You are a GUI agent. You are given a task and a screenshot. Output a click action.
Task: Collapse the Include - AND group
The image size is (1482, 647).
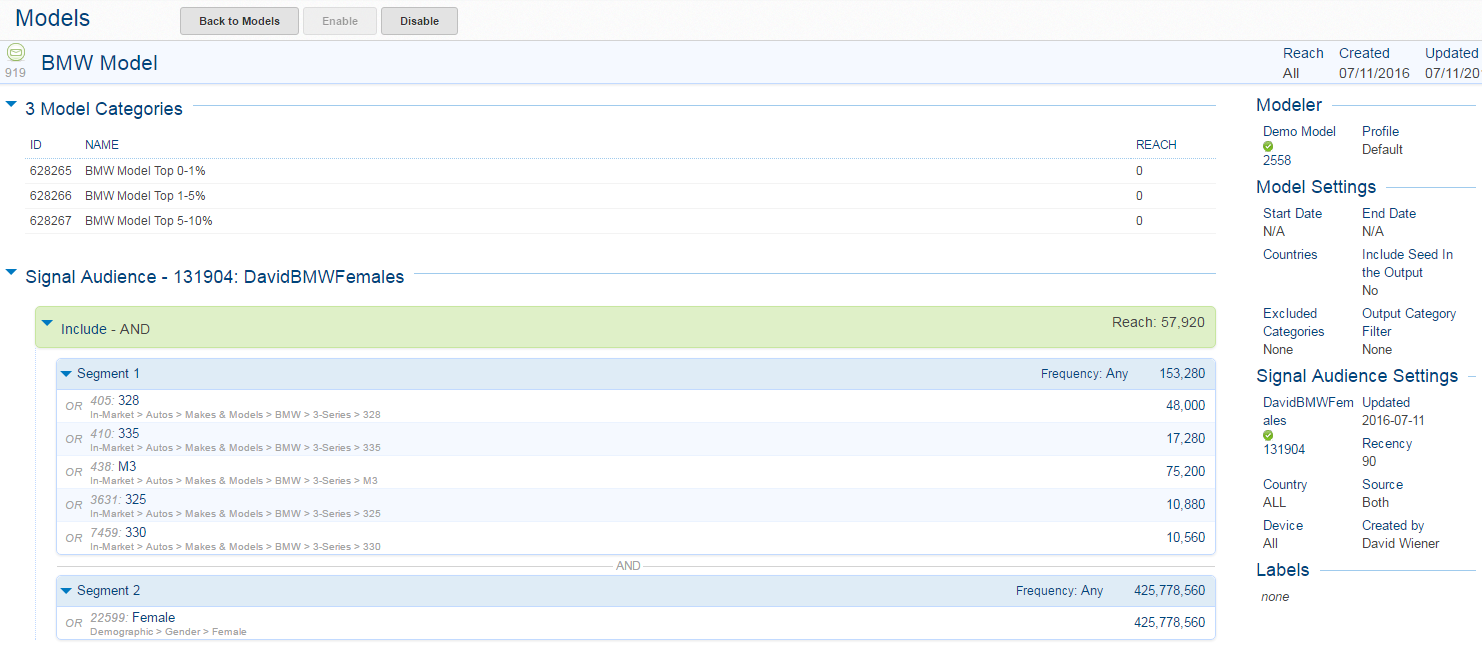[47, 323]
